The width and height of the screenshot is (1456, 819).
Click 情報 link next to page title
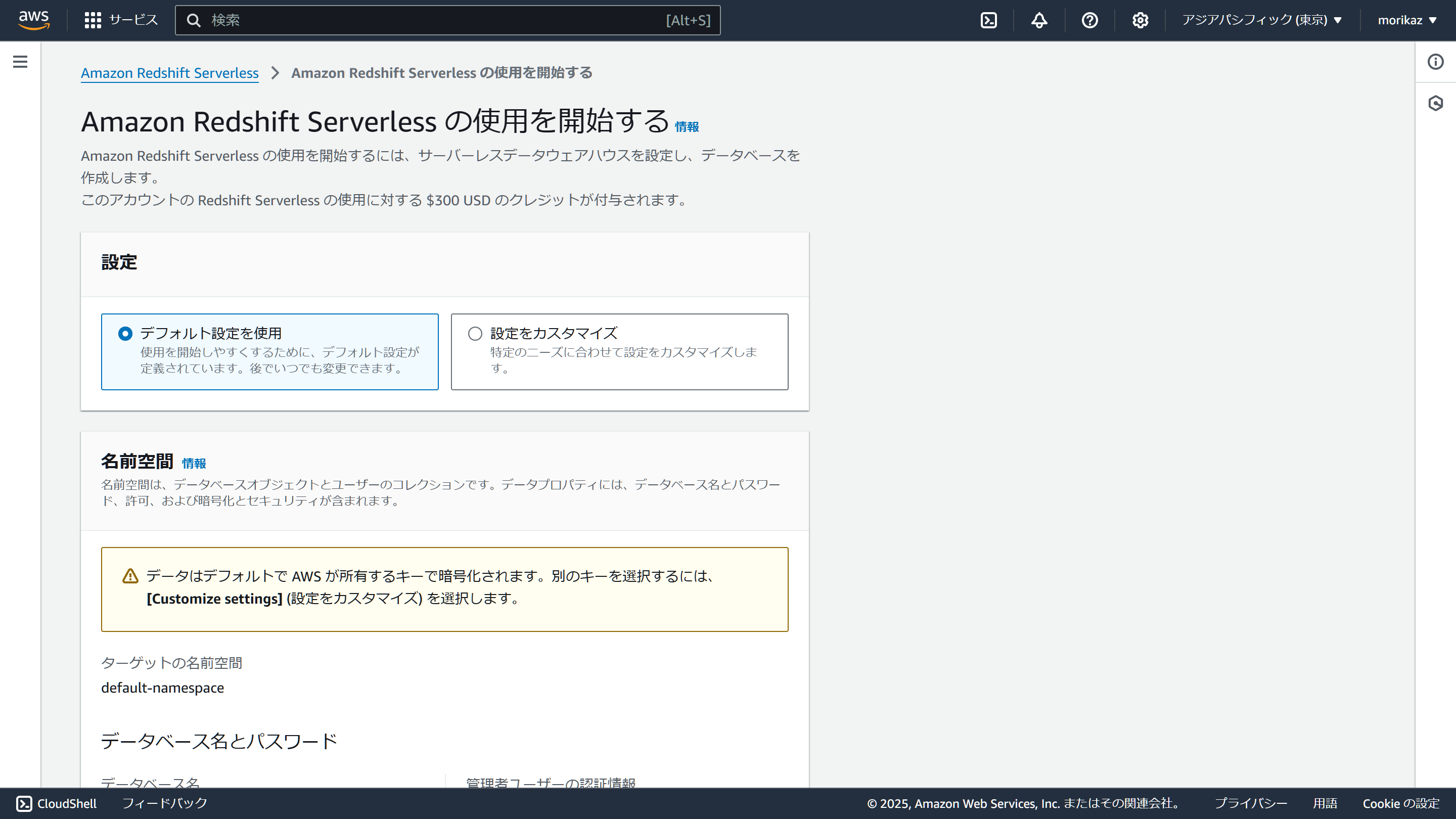pos(687,127)
